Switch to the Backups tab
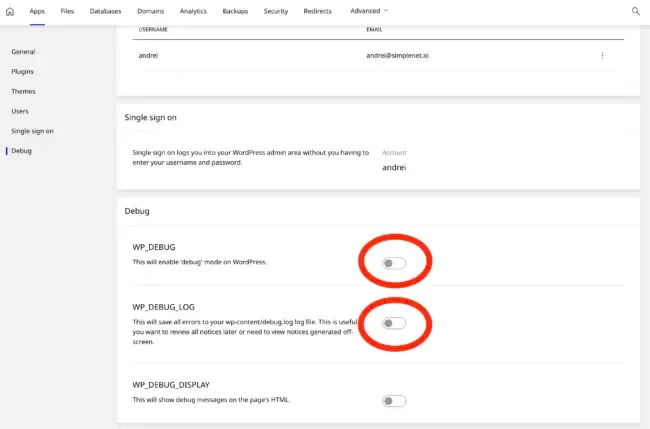This screenshot has width=650, height=429. pos(235,11)
